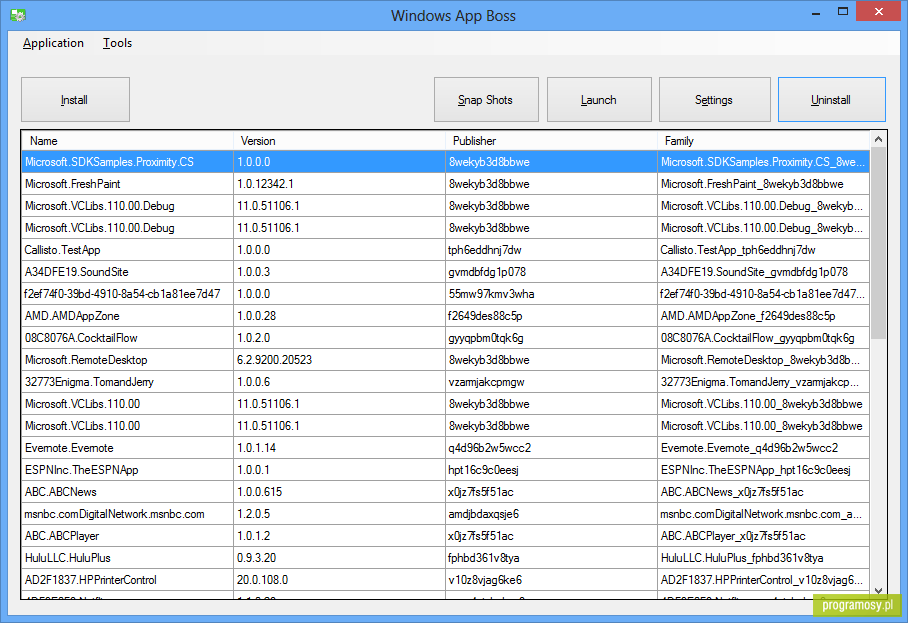
Task: Select the 32773Enigma.TomandJerry row
Action: [x=445, y=382]
